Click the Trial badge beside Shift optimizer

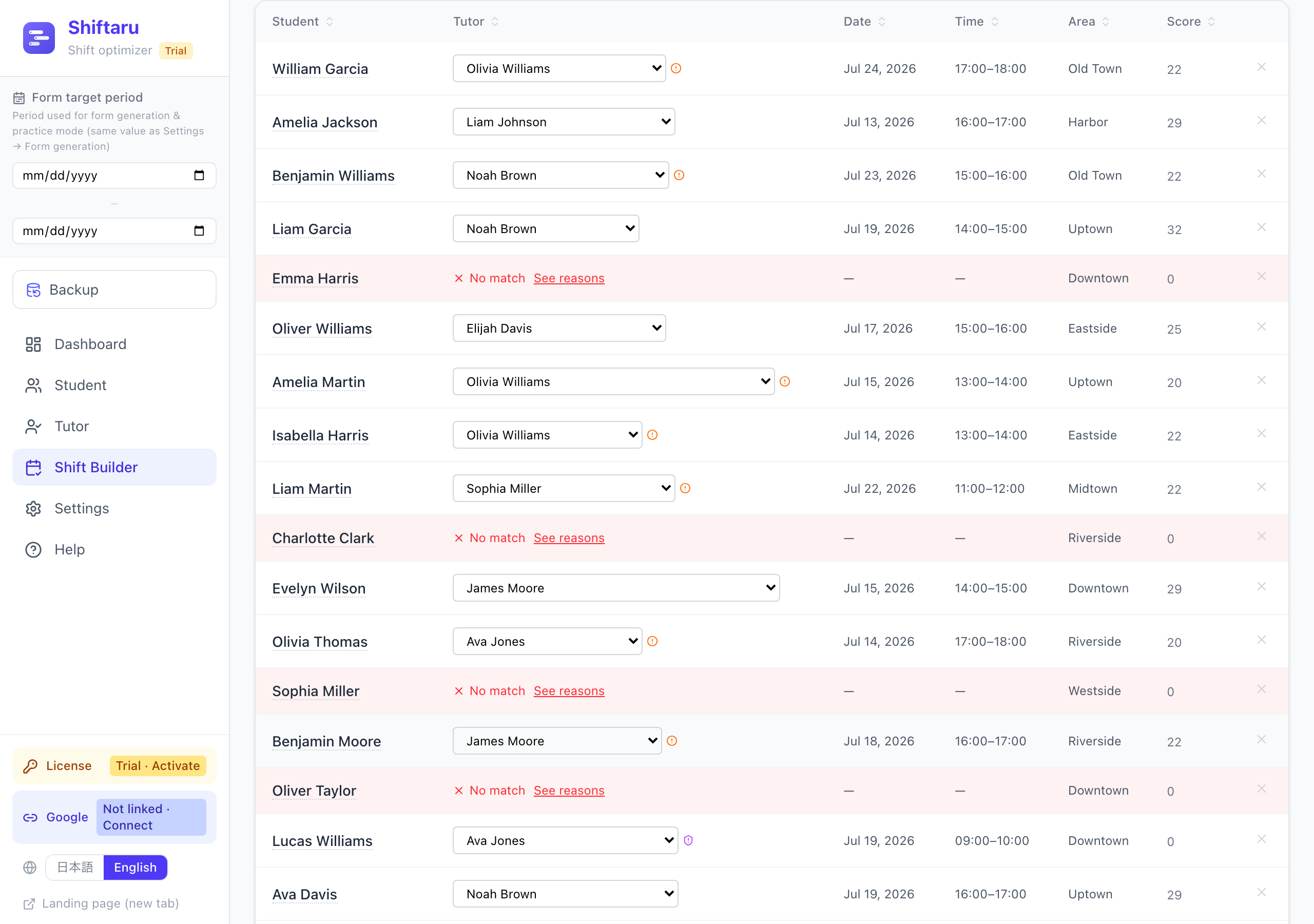pos(176,50)
